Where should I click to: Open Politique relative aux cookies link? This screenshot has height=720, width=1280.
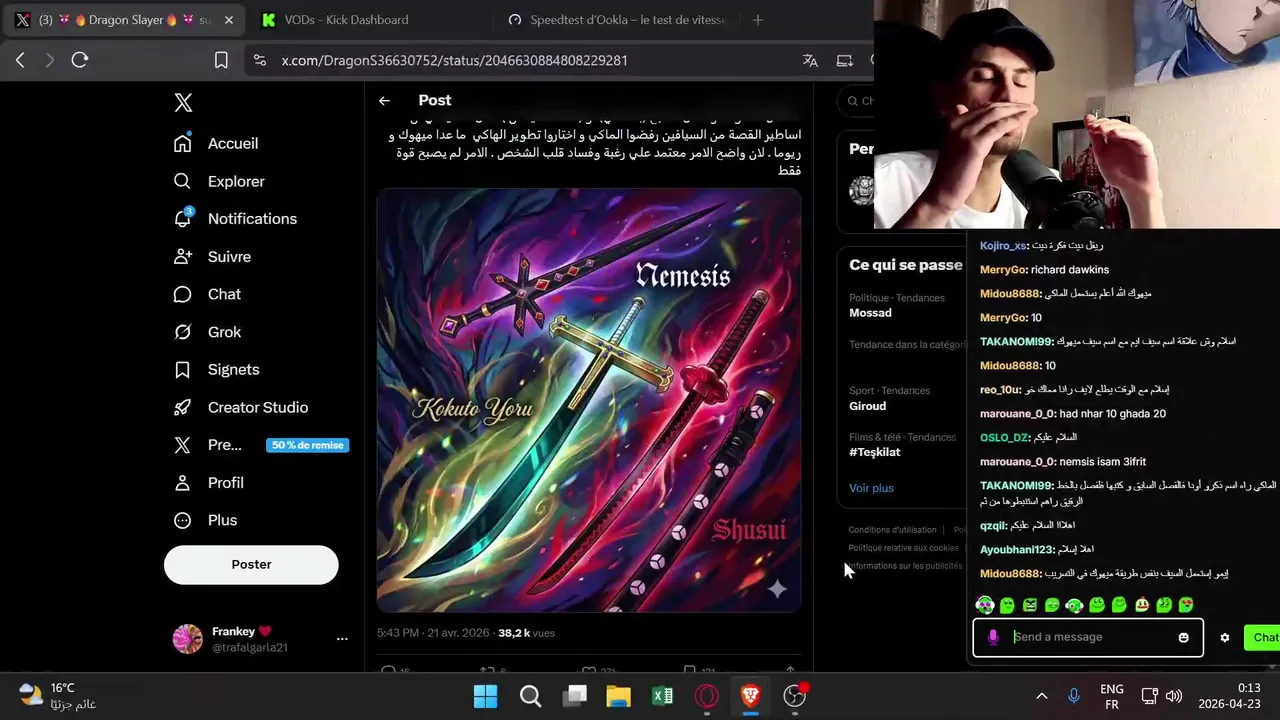click(904, 548)
